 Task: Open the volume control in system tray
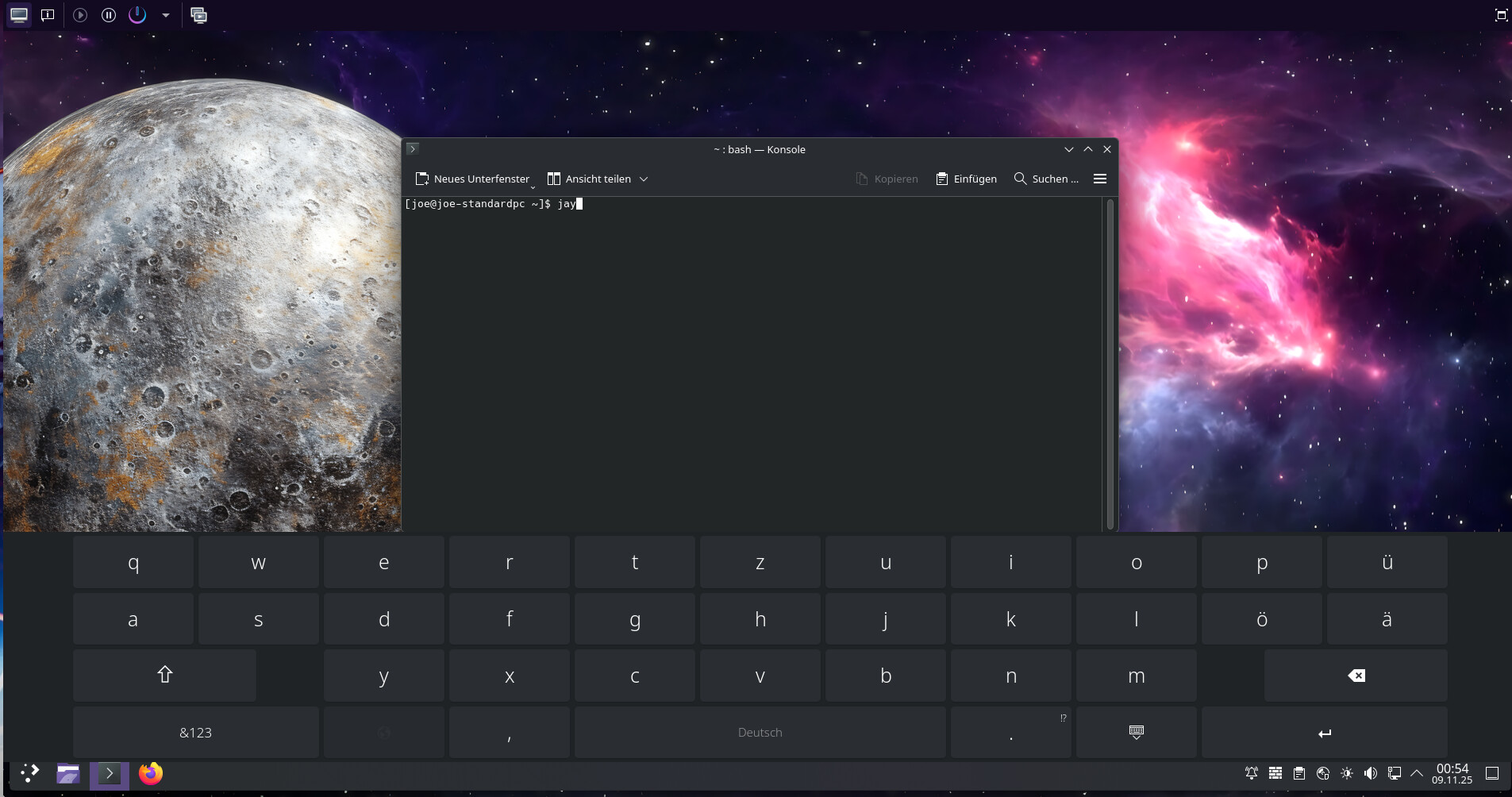(x=1370, y=773)
